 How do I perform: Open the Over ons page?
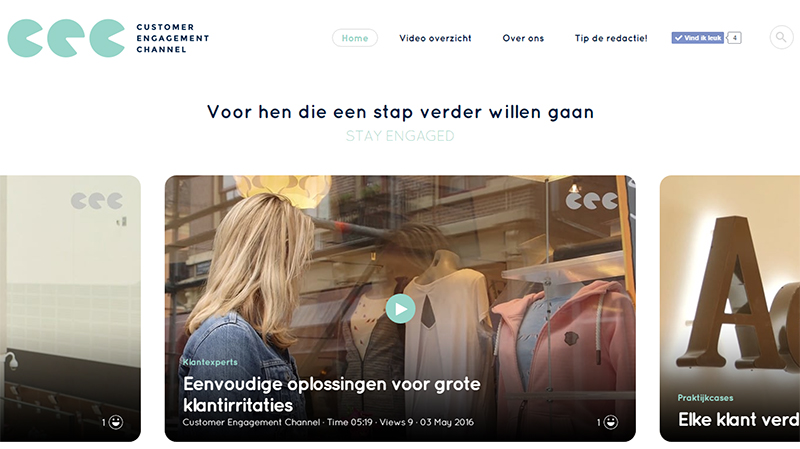point(523,38)
